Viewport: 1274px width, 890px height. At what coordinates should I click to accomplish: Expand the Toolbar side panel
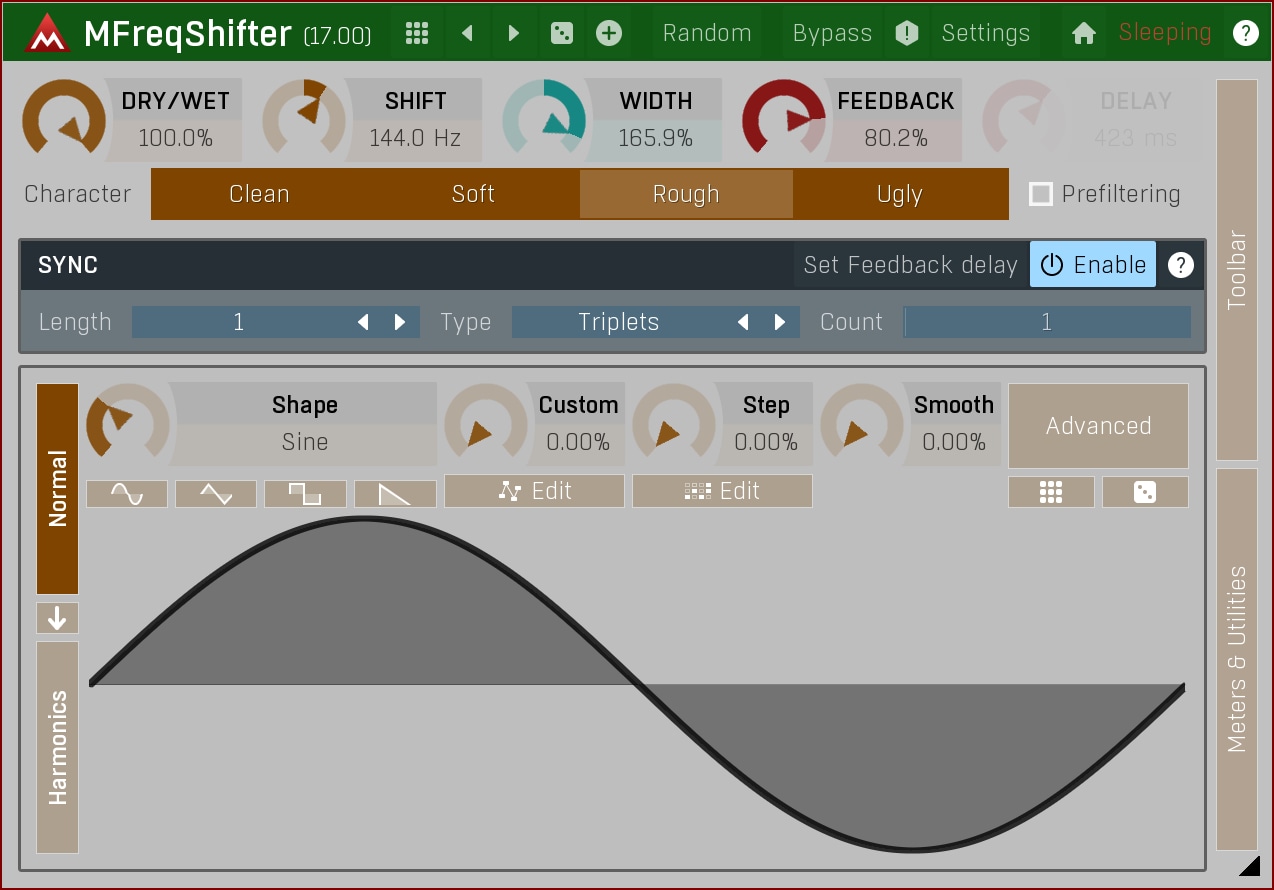(x=1237, y=269)
